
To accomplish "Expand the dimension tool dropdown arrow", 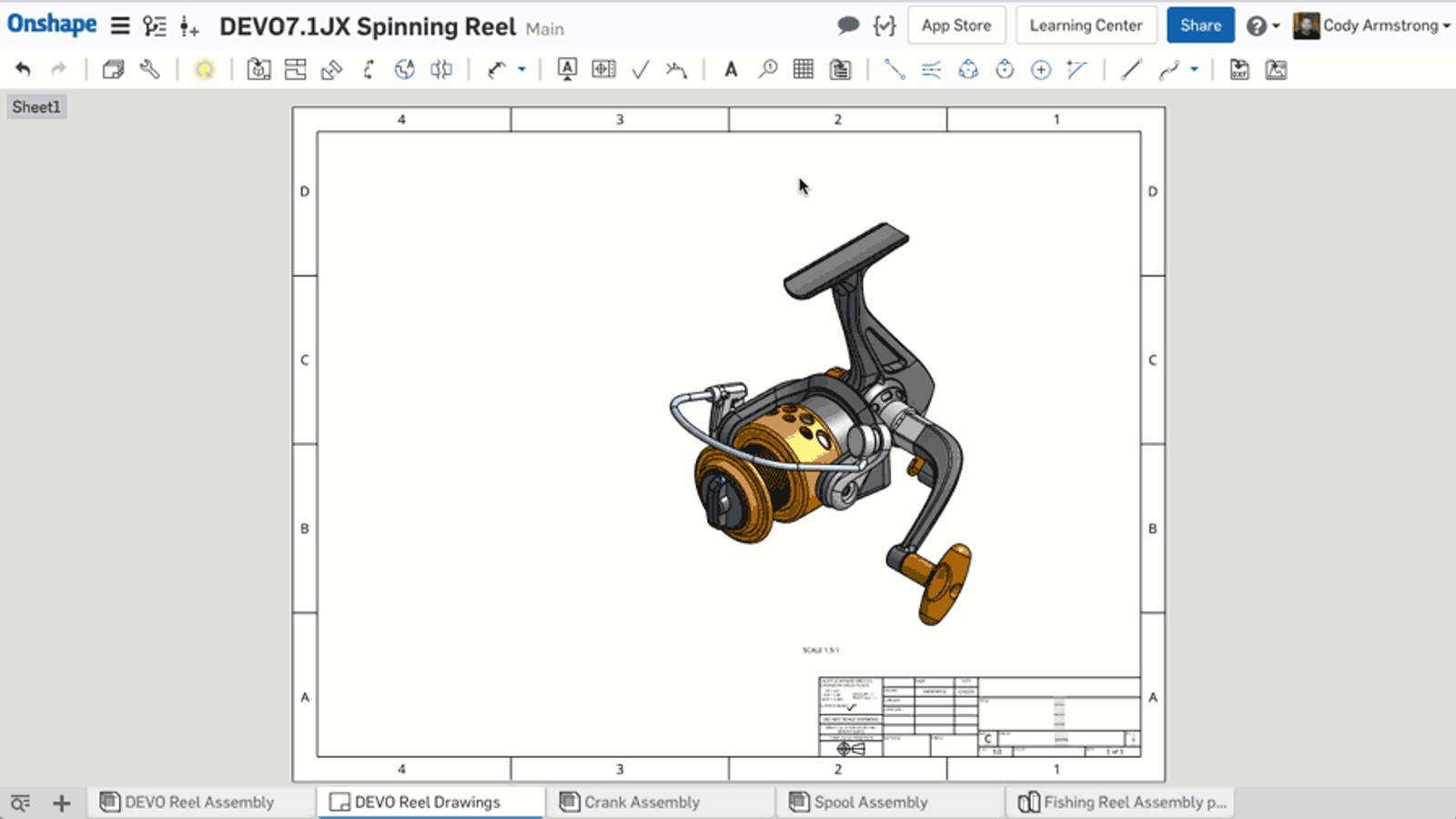I will [x=521, y=69].
